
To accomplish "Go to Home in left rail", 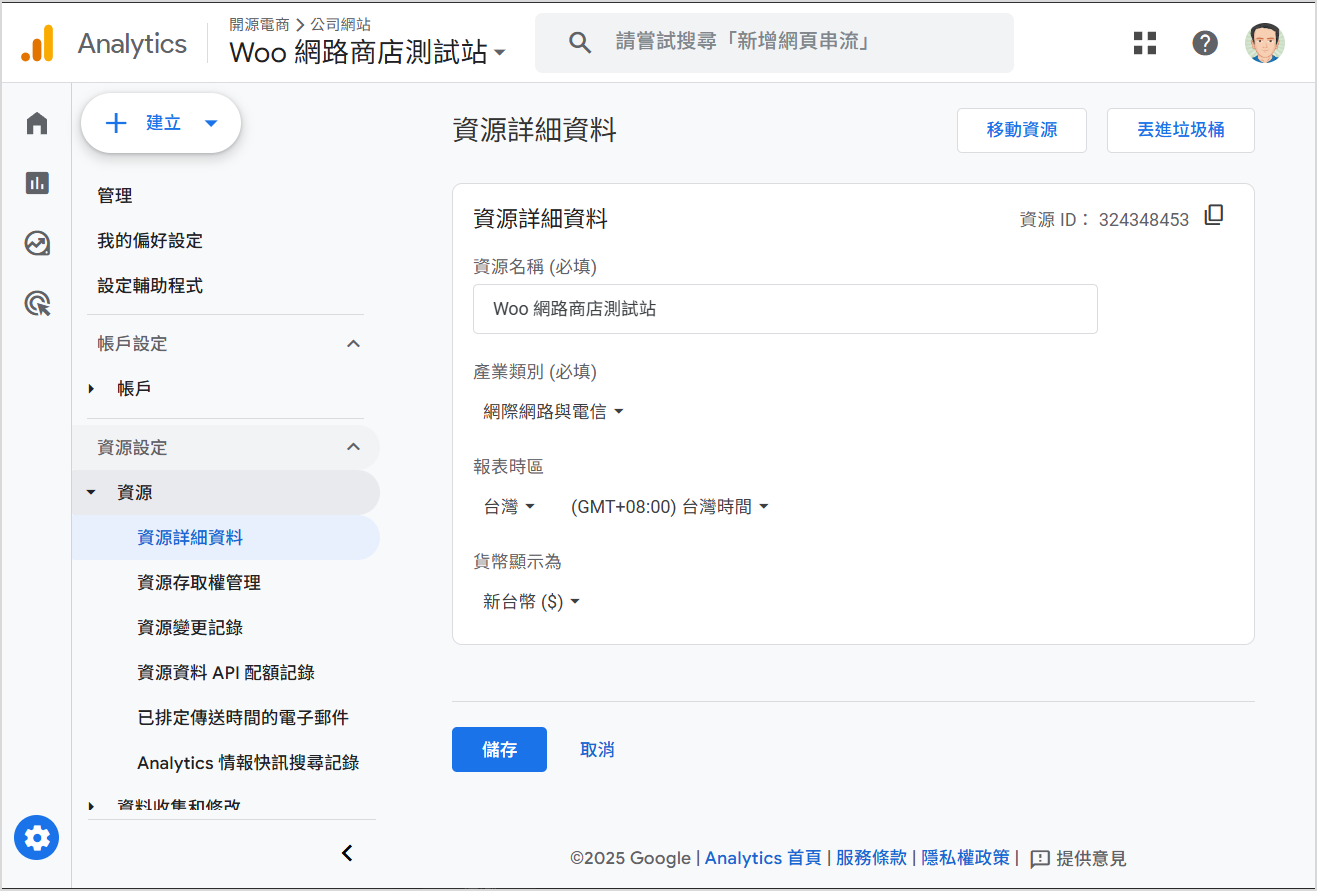I will point(37,123).
